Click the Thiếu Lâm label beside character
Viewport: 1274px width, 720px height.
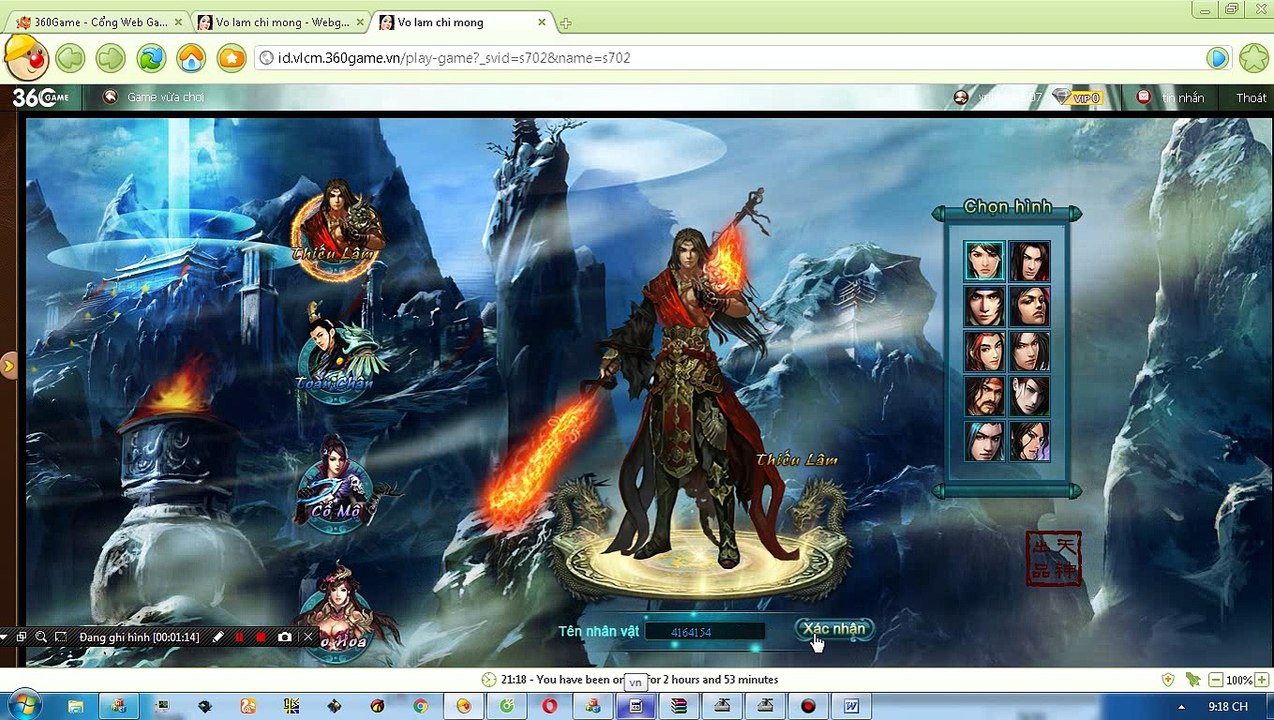click(797, 460)
